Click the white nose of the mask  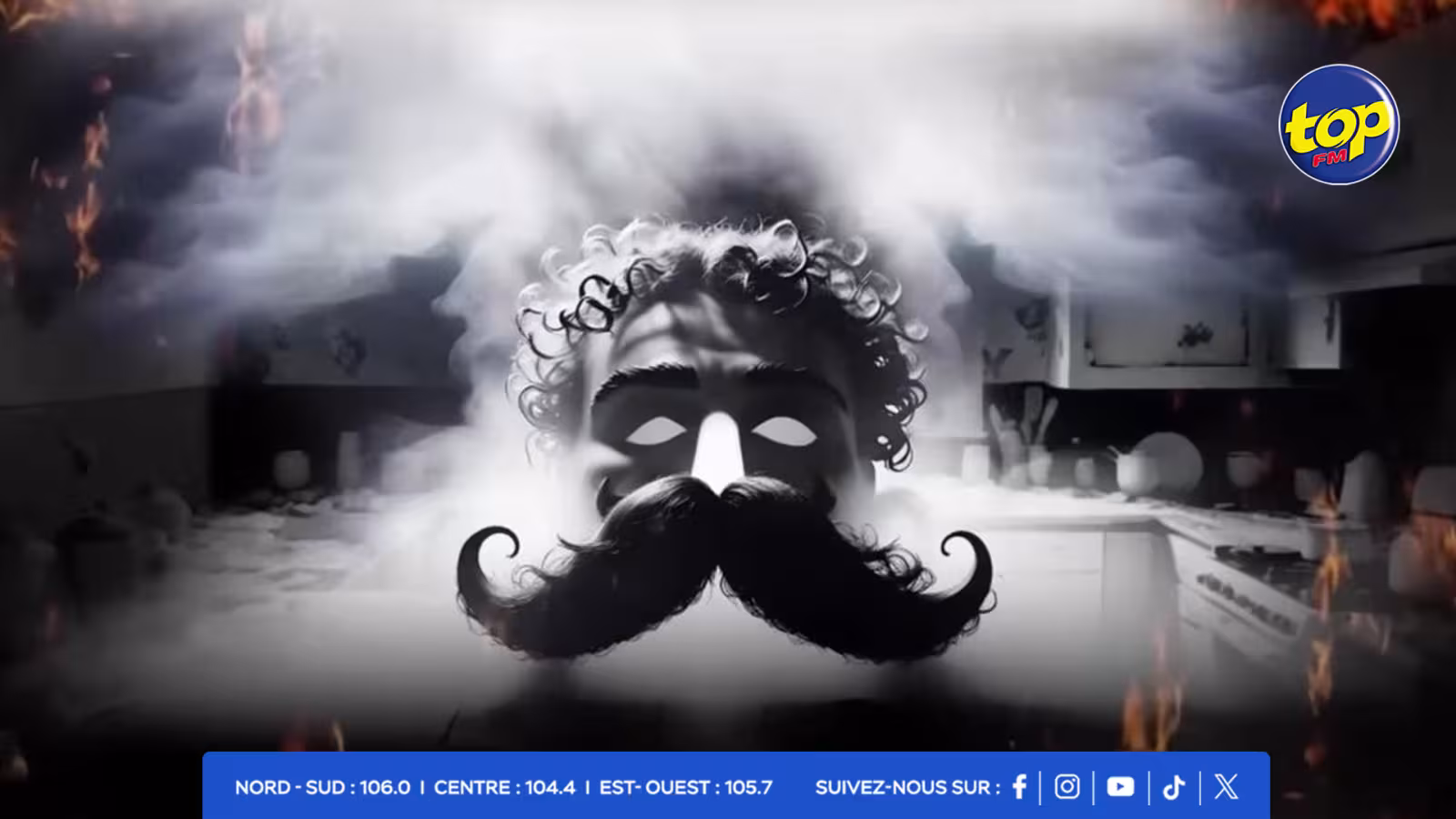click(719, 450)
